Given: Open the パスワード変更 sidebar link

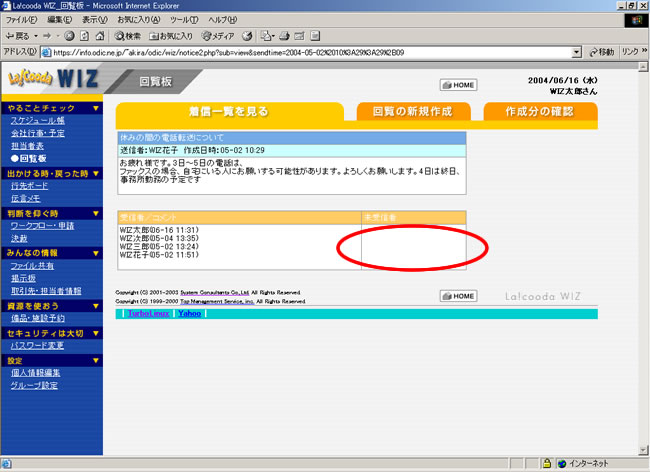Looking at the screenshot, I should pos(37,345).
